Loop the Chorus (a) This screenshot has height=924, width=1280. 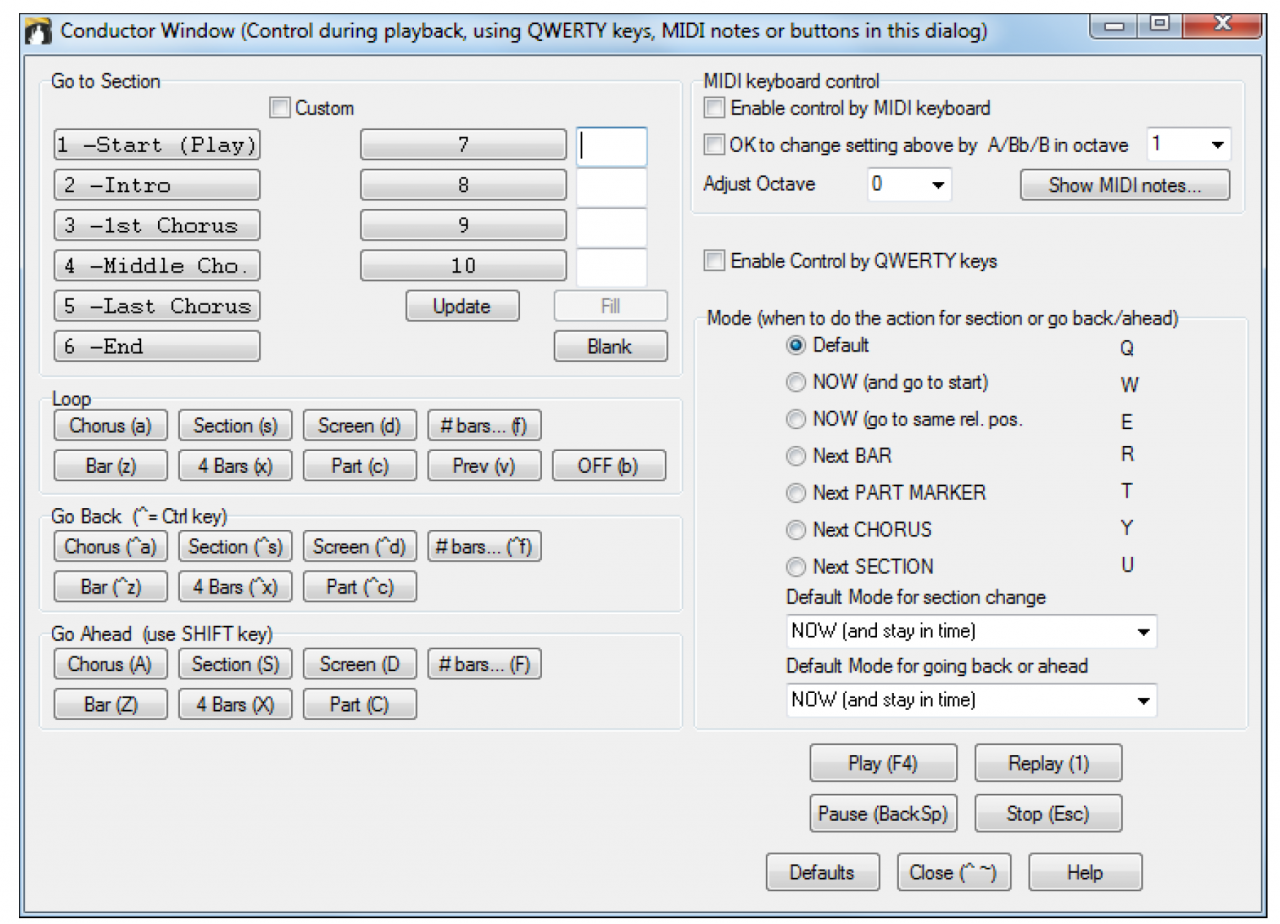pos(110,425)
